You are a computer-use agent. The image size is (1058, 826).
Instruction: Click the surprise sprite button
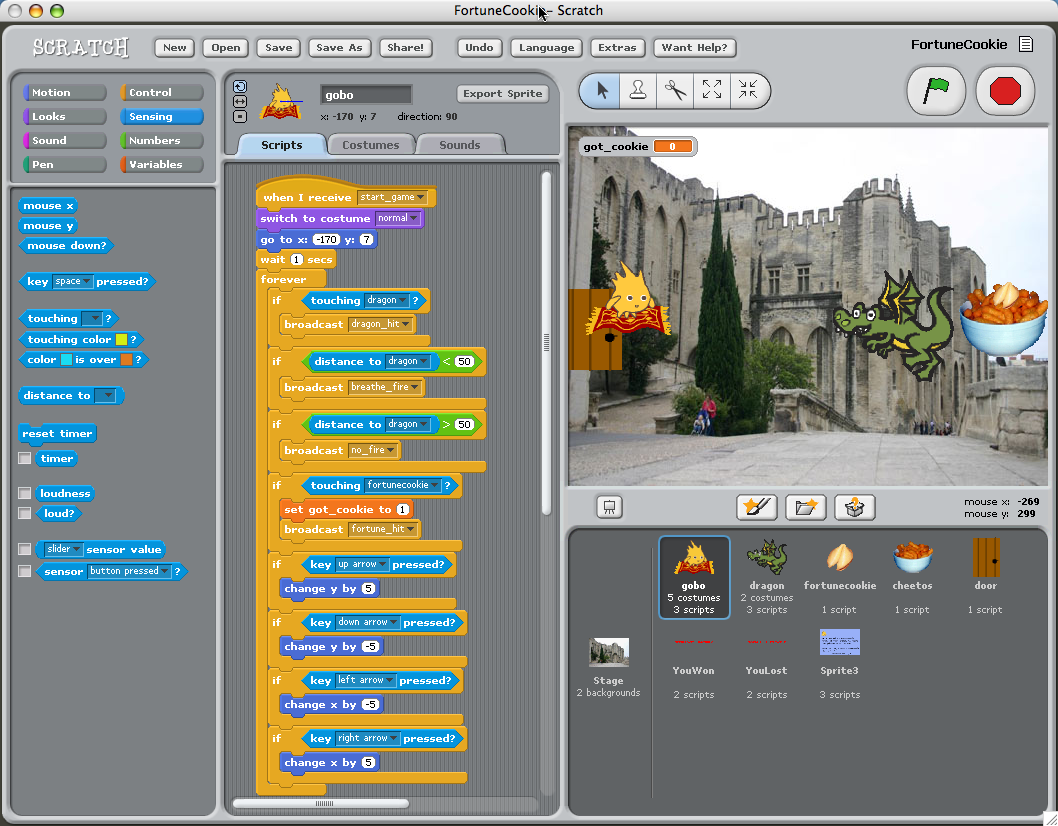[854, 507]
